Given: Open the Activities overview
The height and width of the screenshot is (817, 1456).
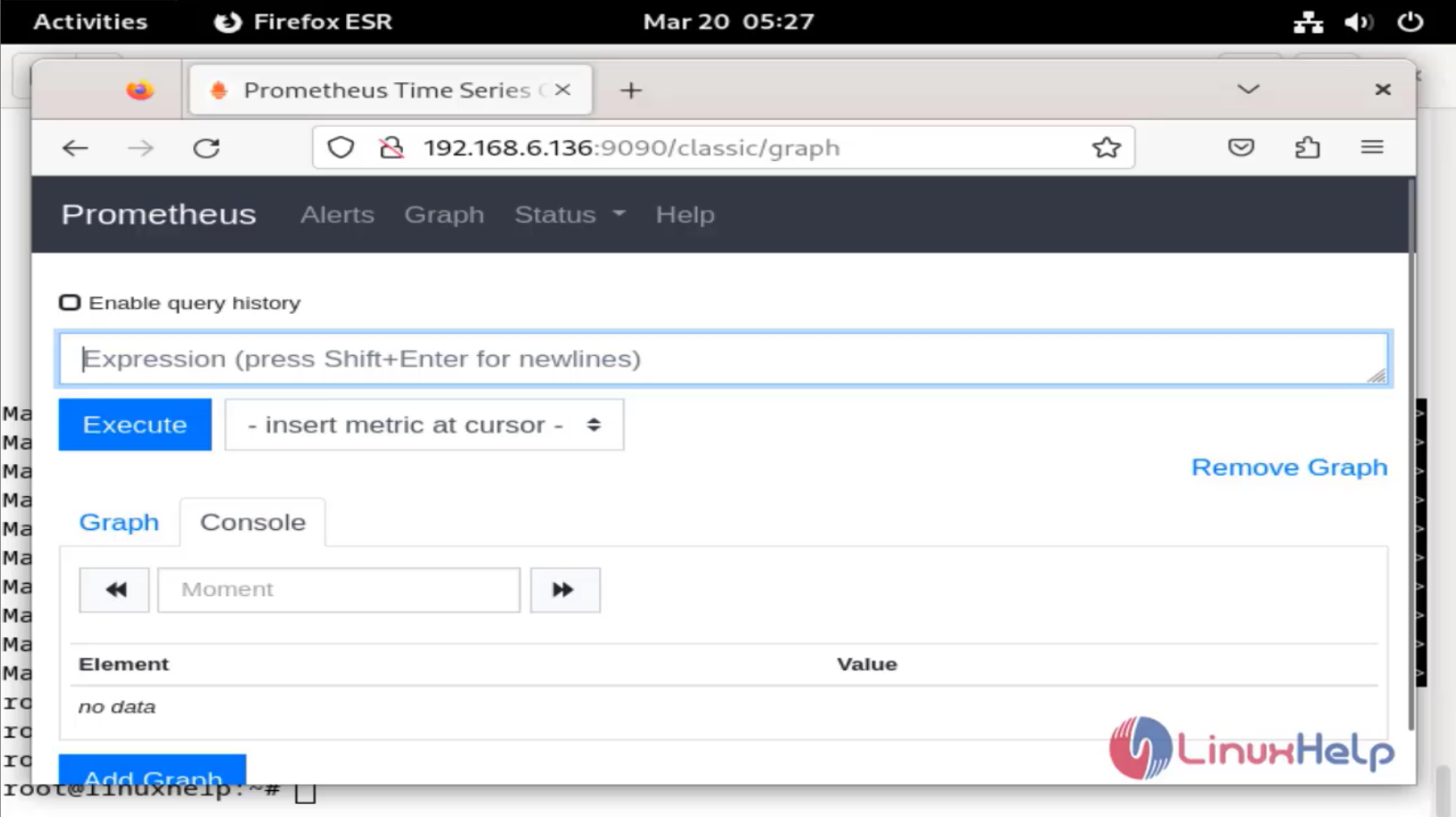Looking at the screenshot, I should 90,21.
